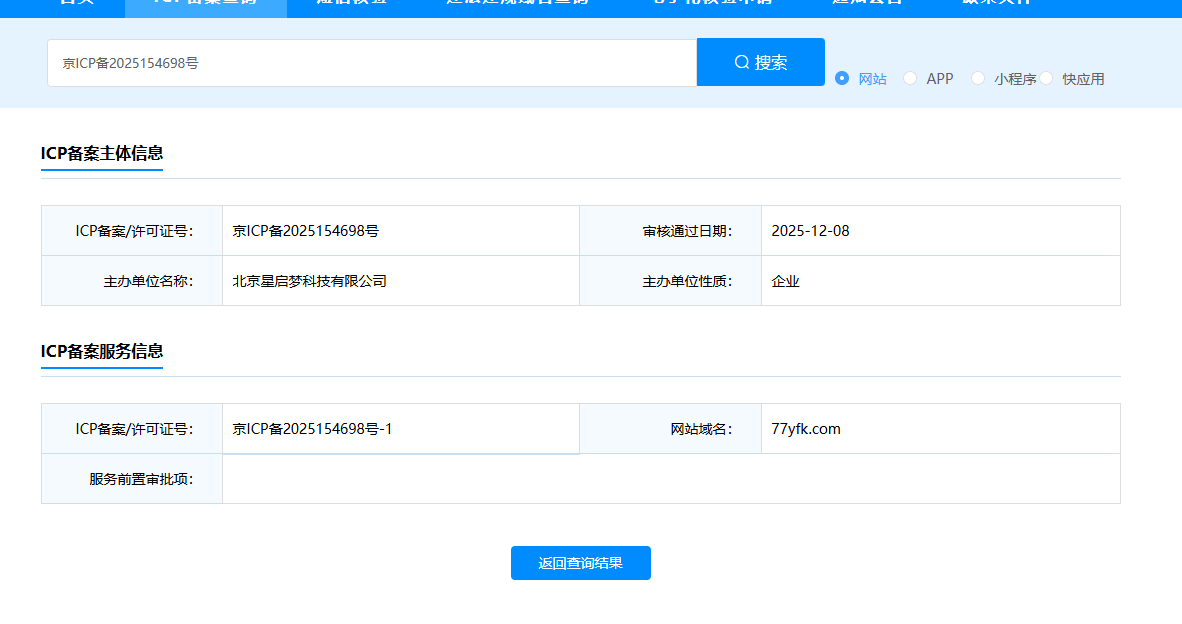Click the 主办单位性质 label cell
Screen dimensions: 1182x624
(670, 281)
